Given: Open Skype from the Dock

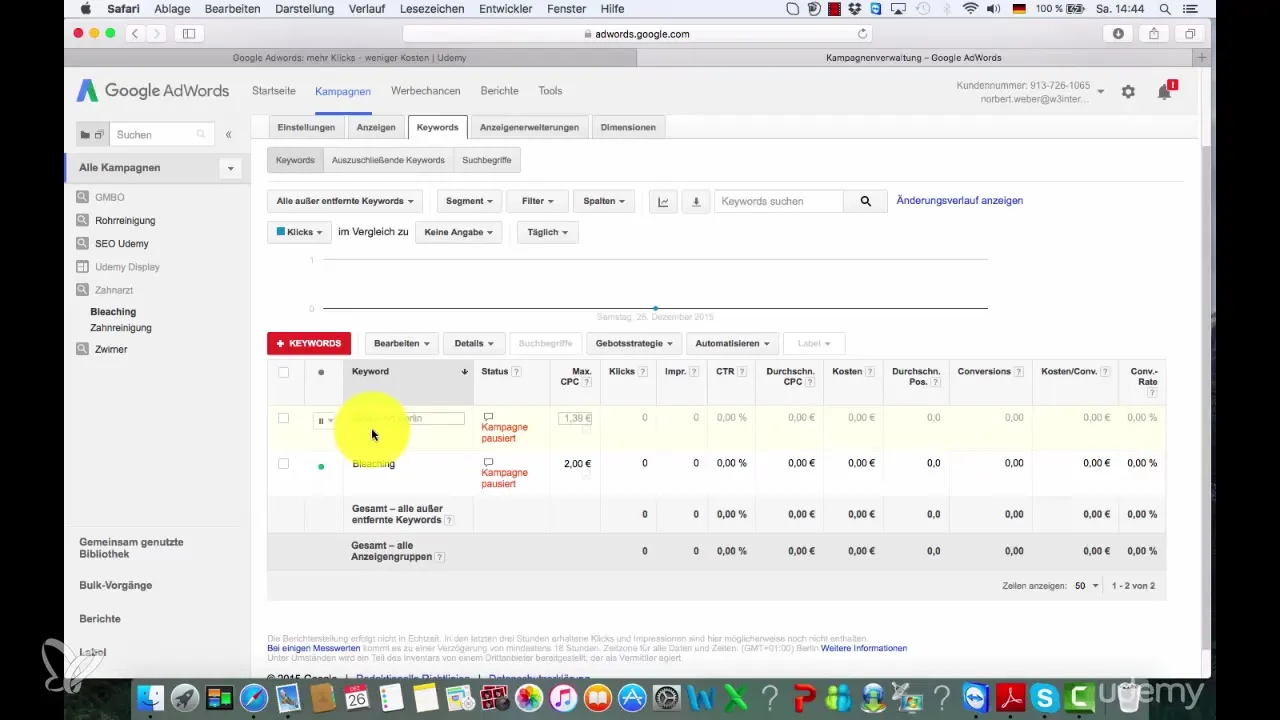Looking at the screenshot, I should (x=1043, y=697).
